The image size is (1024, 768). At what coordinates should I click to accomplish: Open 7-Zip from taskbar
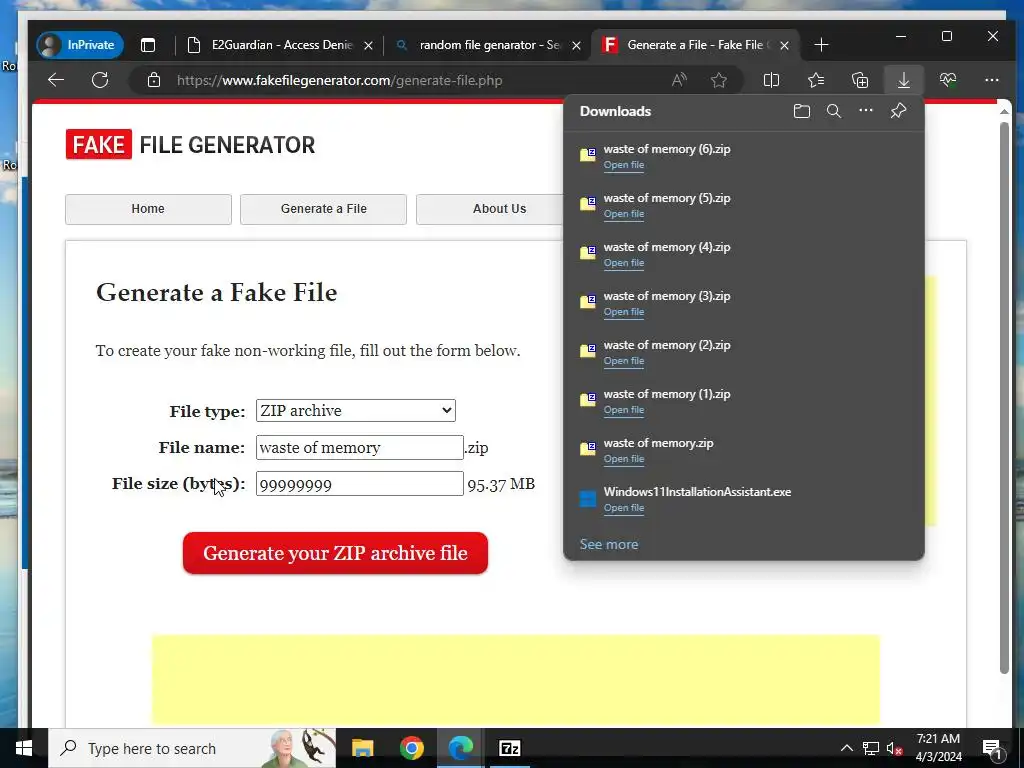click(x=509, y=748)
